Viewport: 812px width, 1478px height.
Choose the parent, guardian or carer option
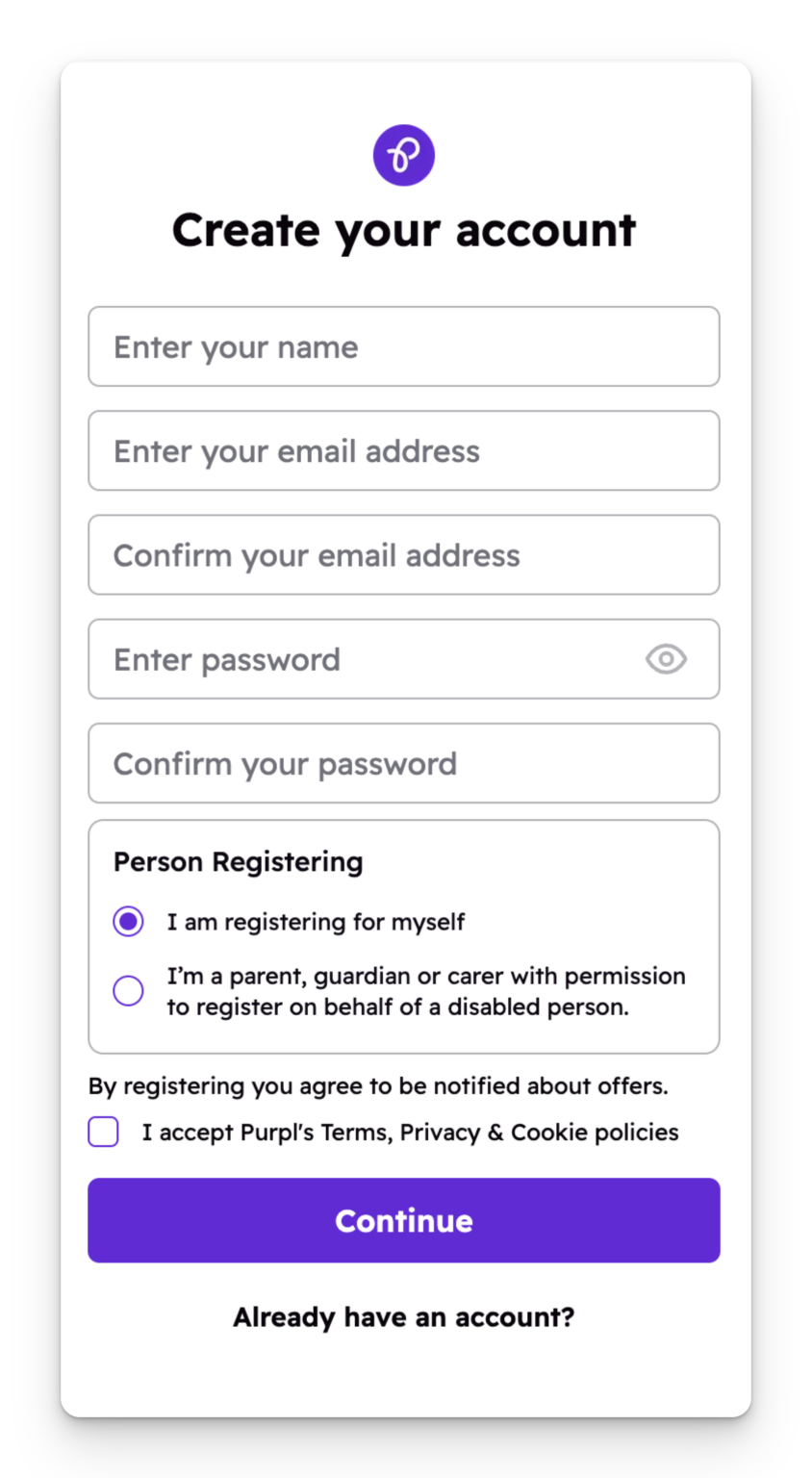pos(128,990)
